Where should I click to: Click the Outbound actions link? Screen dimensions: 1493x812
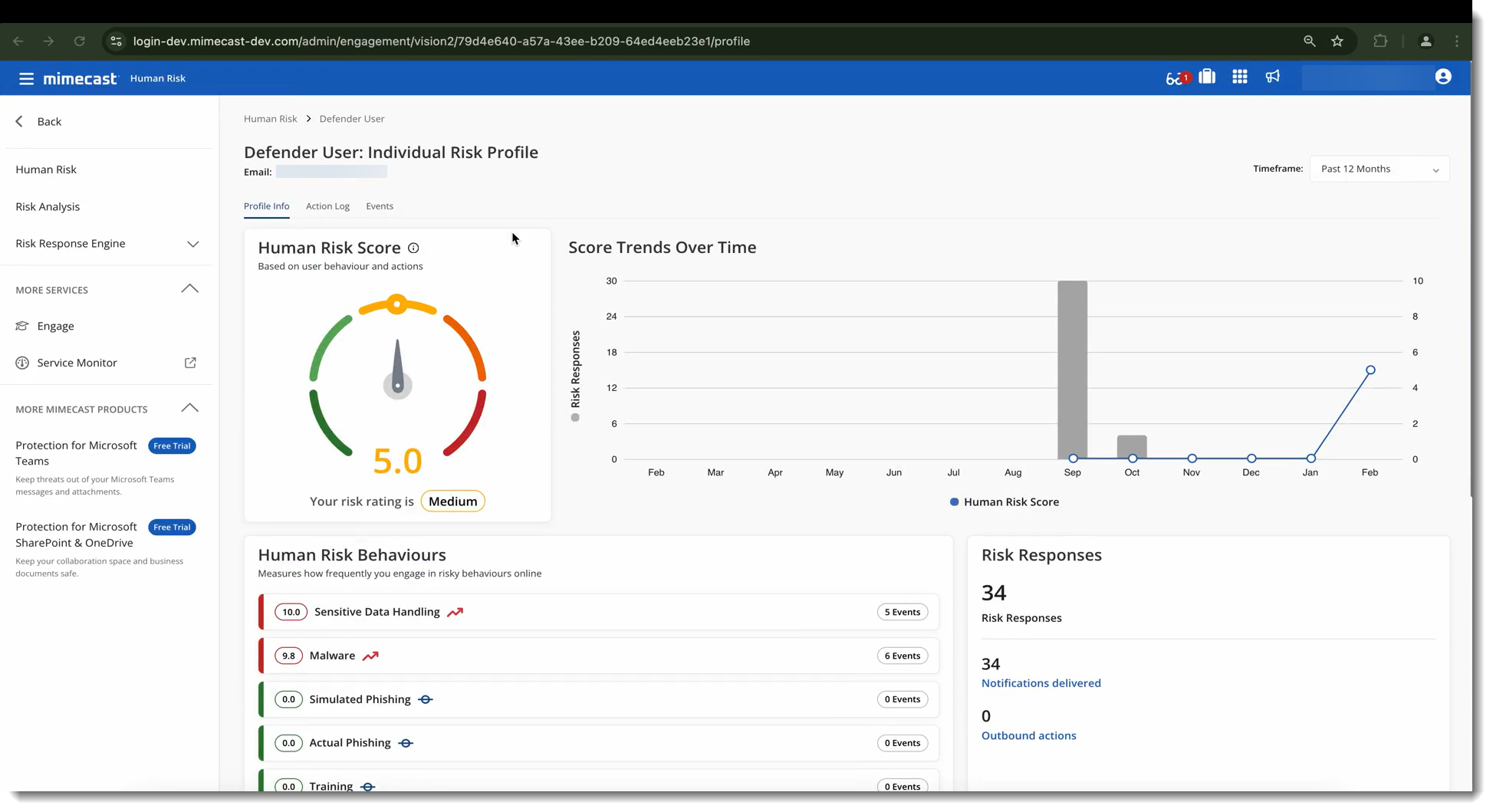tap(1028, 736)
